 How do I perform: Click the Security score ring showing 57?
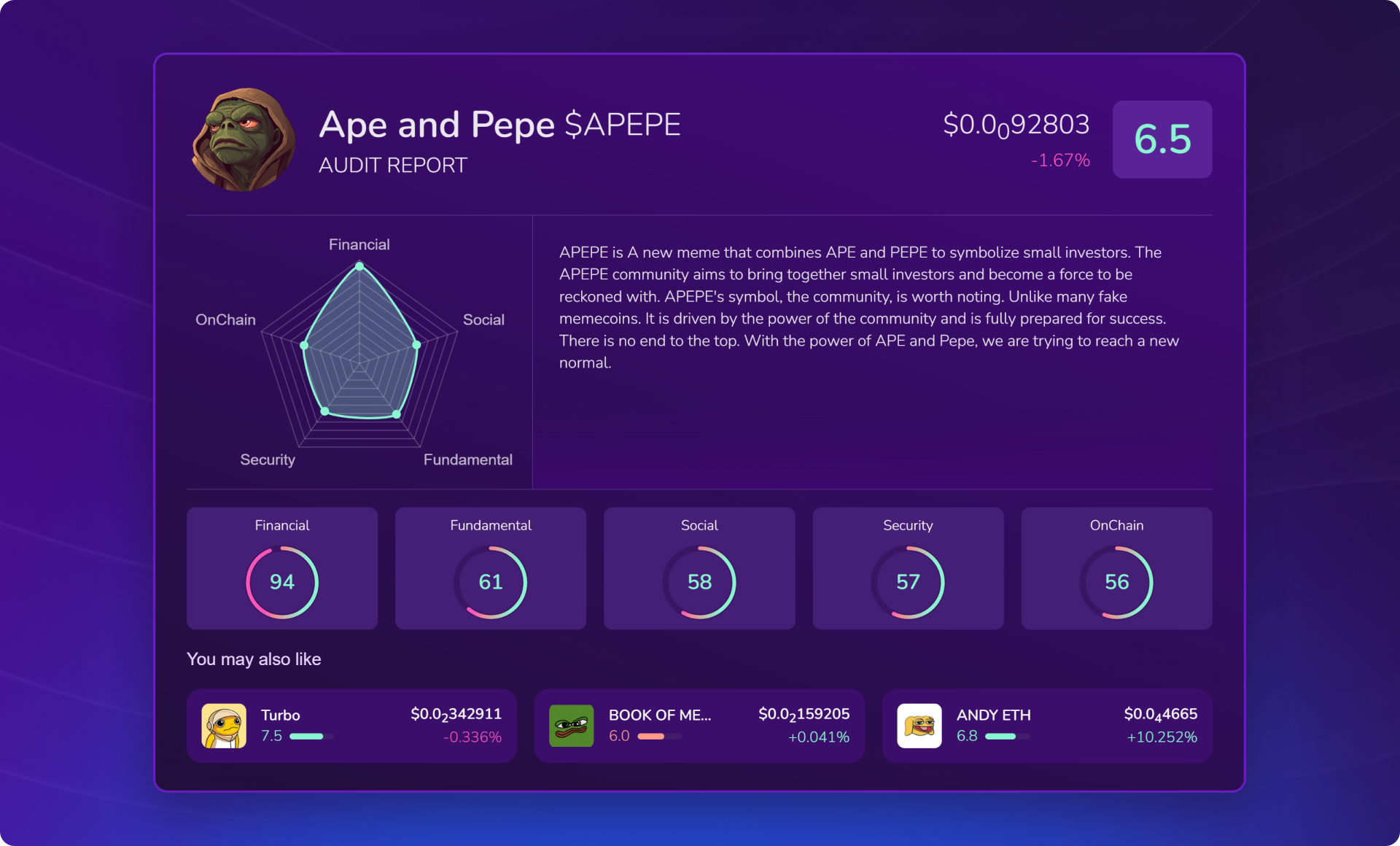tap(908, 582)
